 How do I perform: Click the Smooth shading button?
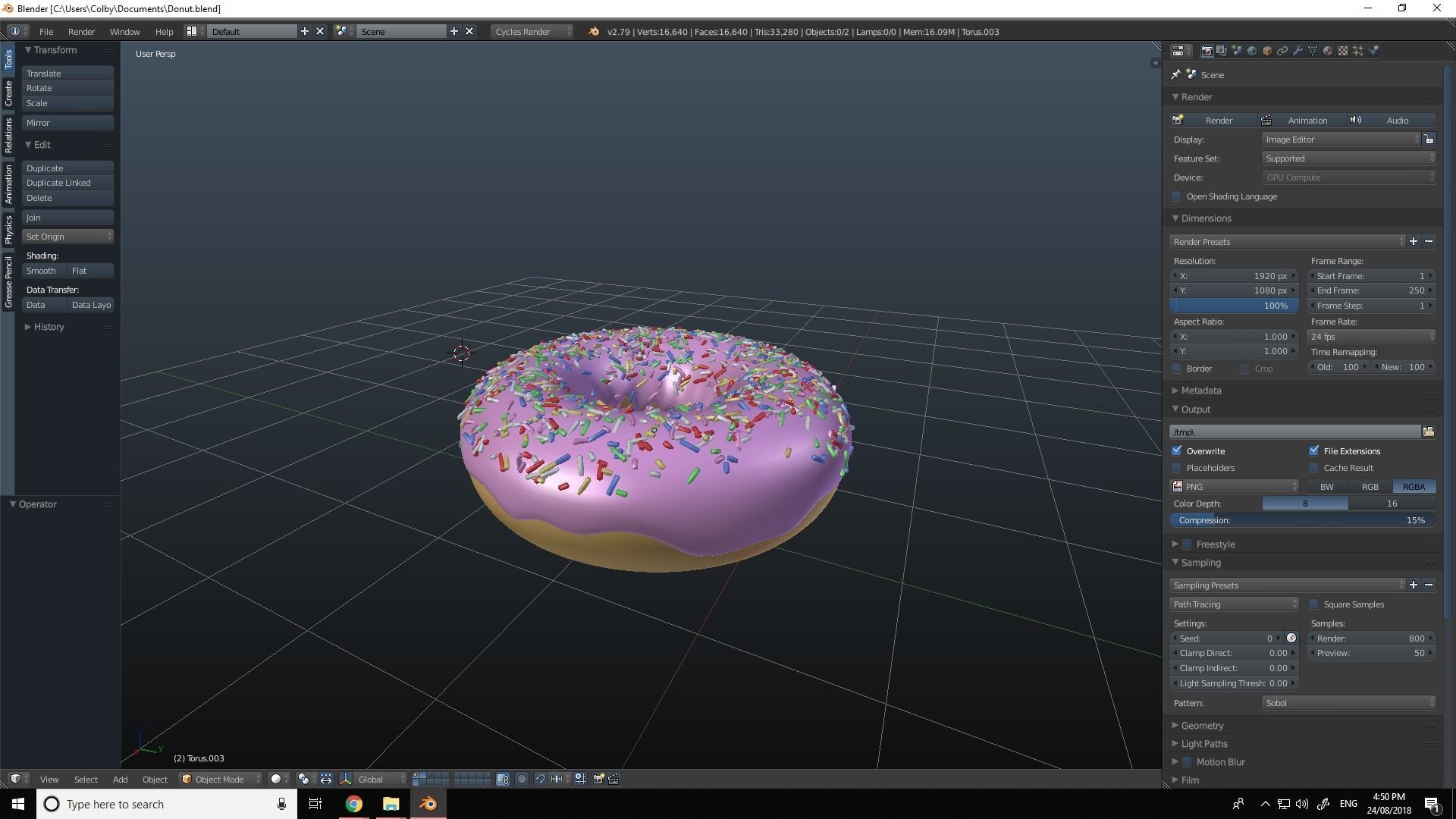pyautogui.click(x=42, y=271)
